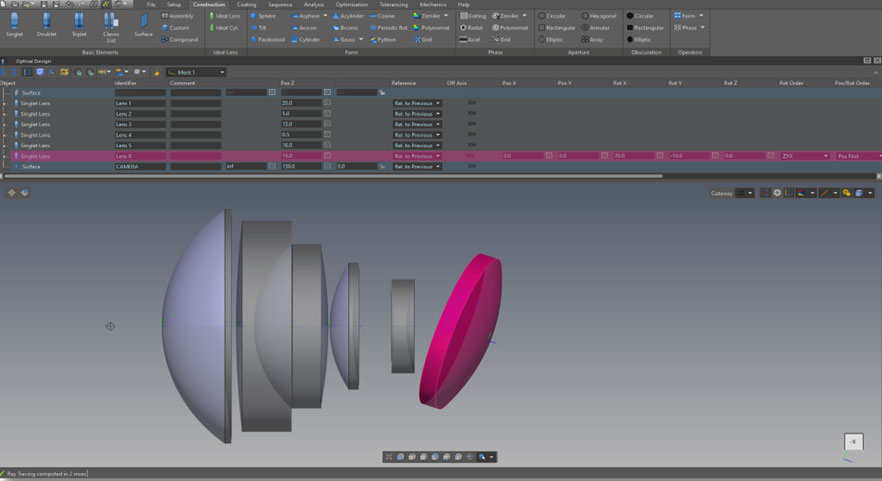The width and height of the screenshot is (882, 481).
Task: Insert an Ideal Lens
Action: click(x=224, y=16)
